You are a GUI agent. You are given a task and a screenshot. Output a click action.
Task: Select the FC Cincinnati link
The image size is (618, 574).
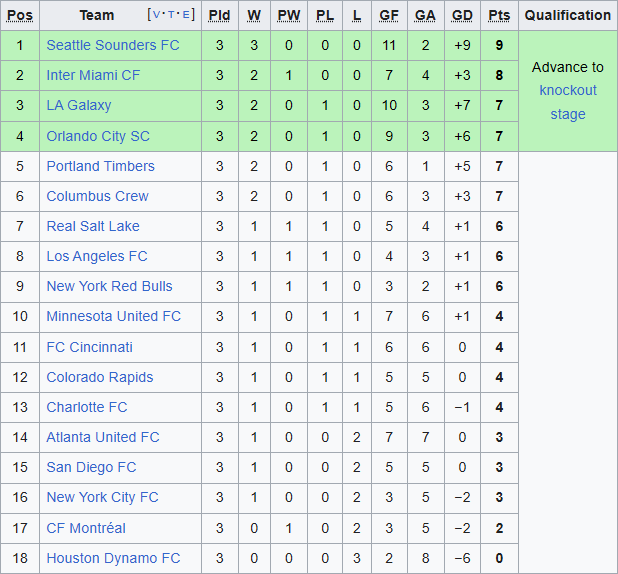click(x=89, y=347)
